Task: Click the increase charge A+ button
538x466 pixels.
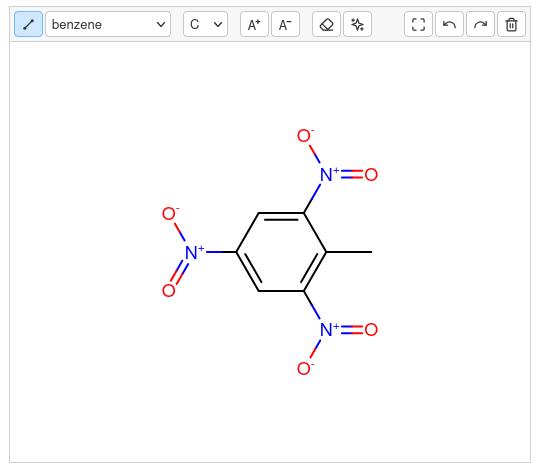Action: tap(254, 24)
